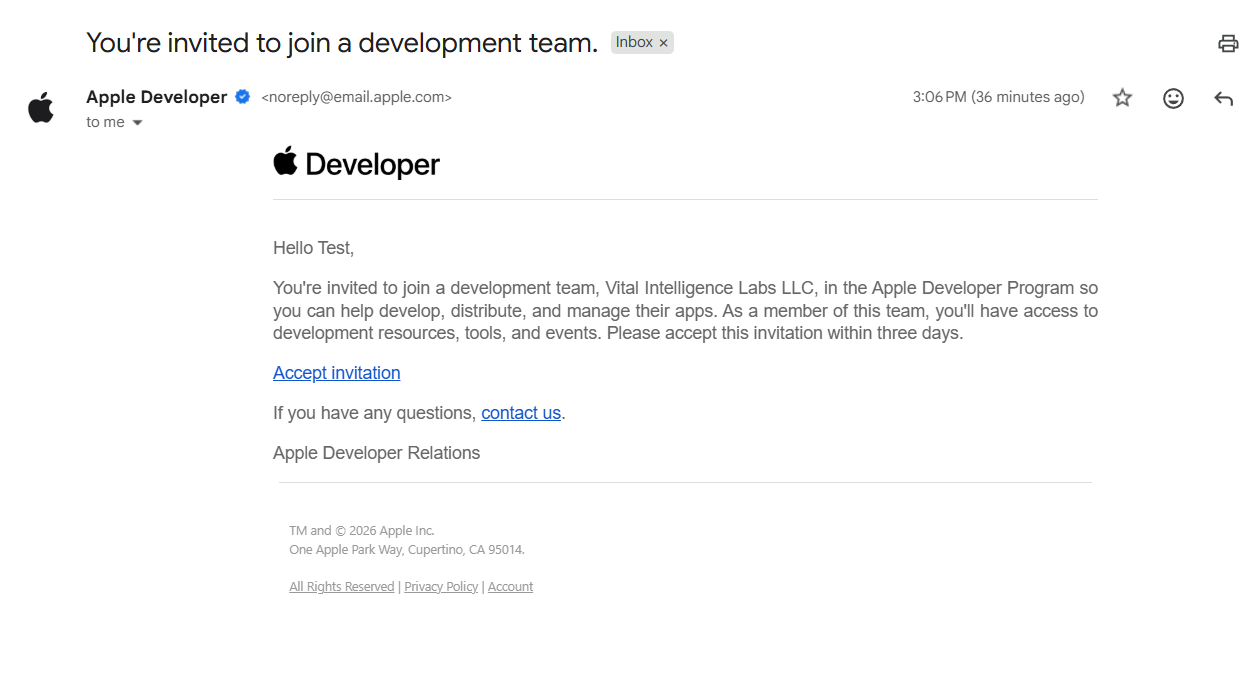This screenshot has height=677, width=1246.
Task: Click the 'Hello Test,' greeting
Action: 313,248
